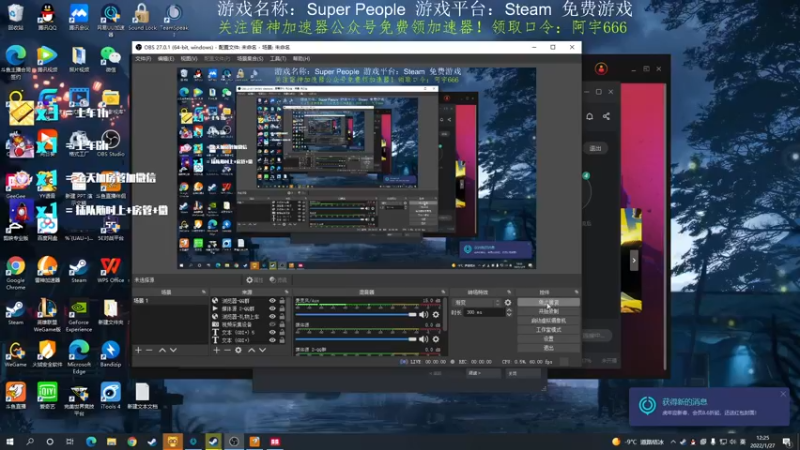The image size is (800, 450).
Task: Remove selected source with the minus icon
Action: (227, 350)
